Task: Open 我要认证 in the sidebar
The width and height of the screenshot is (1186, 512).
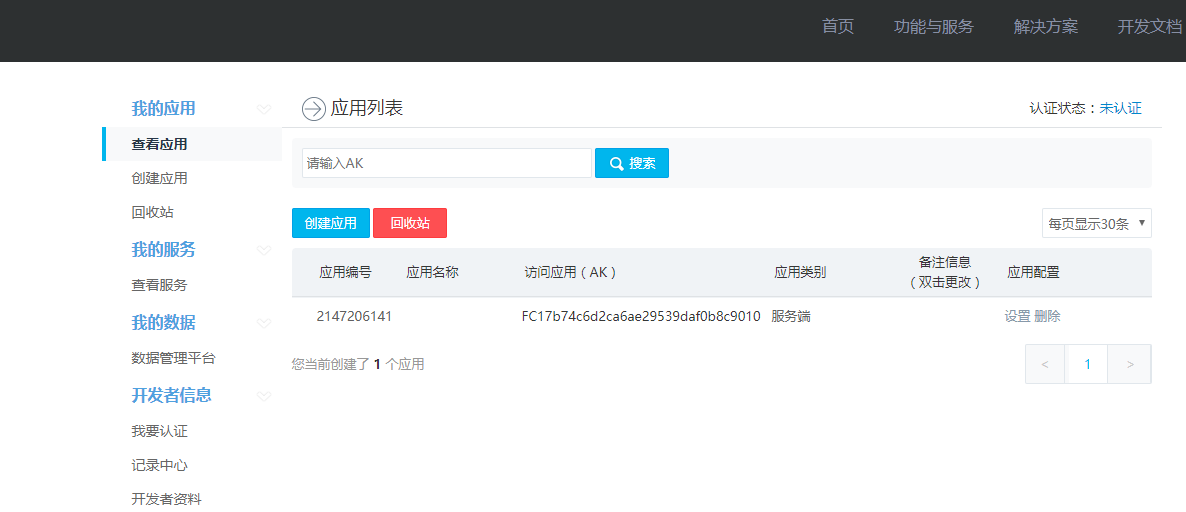Action: (x=160, y=431)
